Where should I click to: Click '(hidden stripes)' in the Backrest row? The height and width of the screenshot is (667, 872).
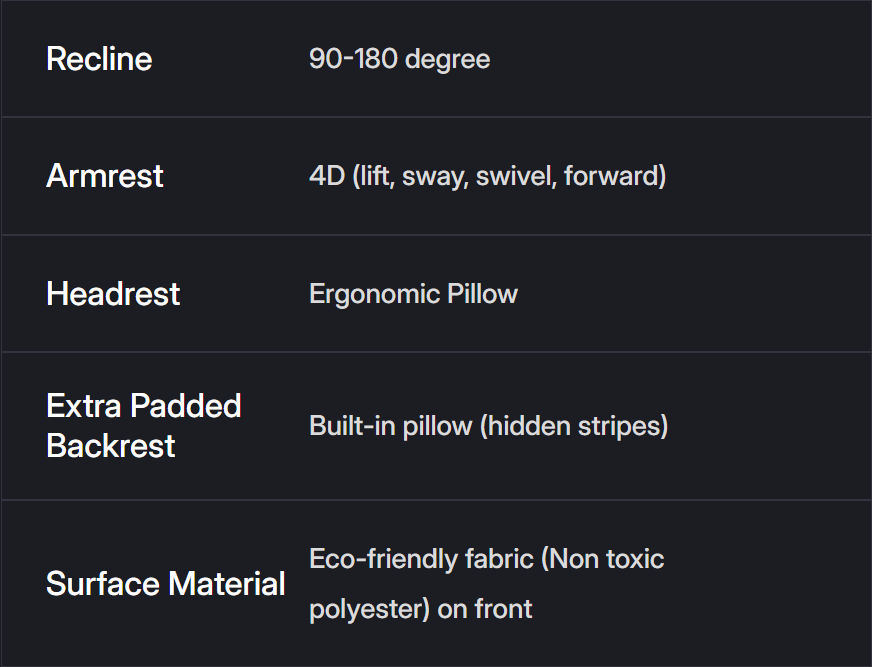click(574, 426)
